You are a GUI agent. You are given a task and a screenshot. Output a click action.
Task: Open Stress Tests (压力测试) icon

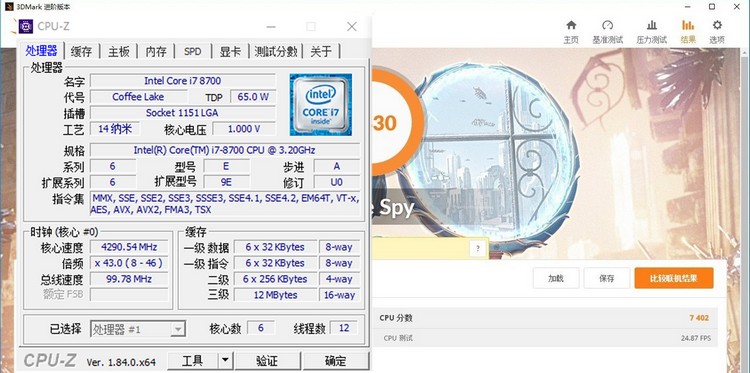click(x=651, y=25)
